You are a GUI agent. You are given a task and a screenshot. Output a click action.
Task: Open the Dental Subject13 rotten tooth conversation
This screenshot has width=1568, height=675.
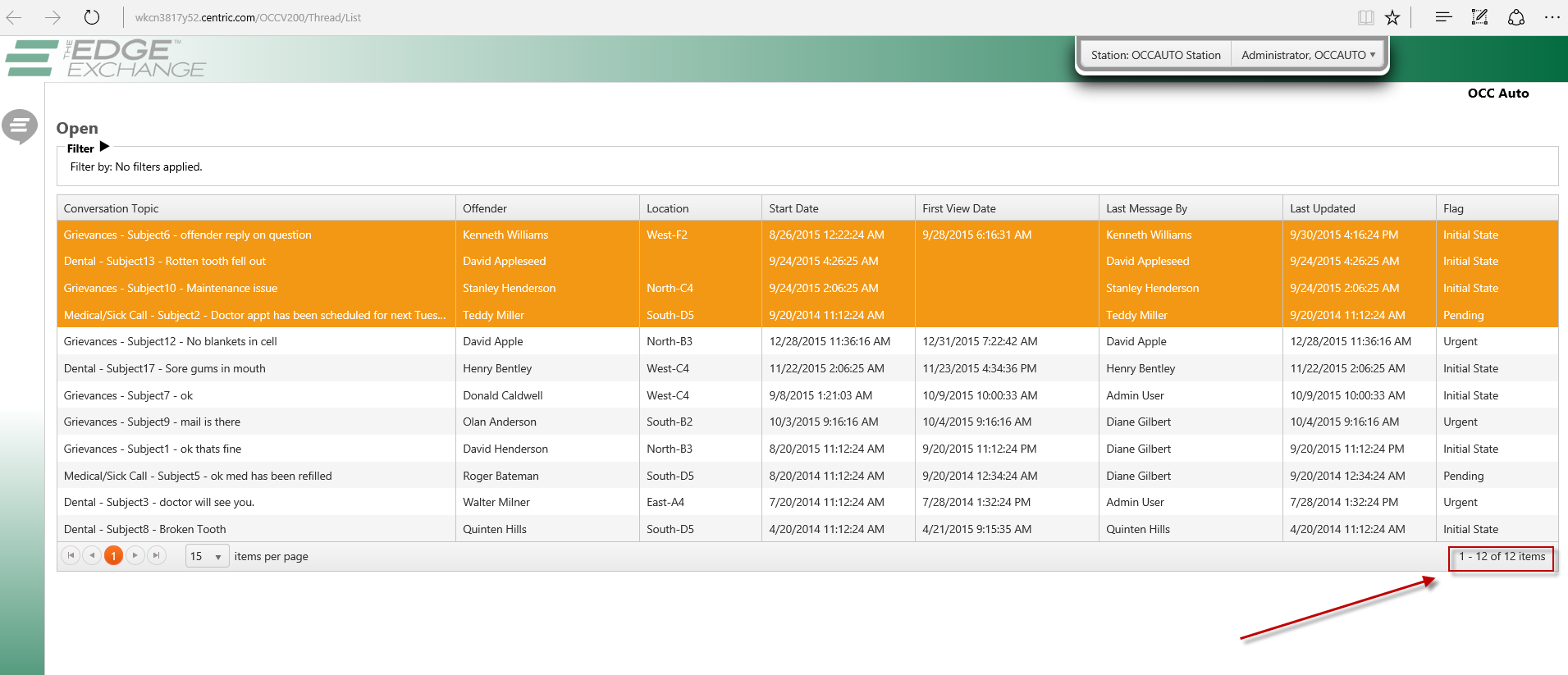pos(165,261)
